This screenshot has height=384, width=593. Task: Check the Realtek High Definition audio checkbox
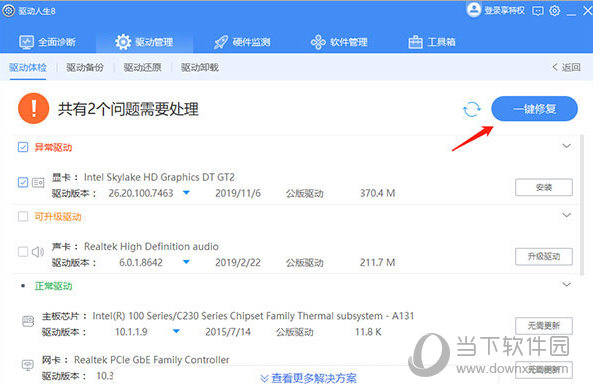pos(23,252)
